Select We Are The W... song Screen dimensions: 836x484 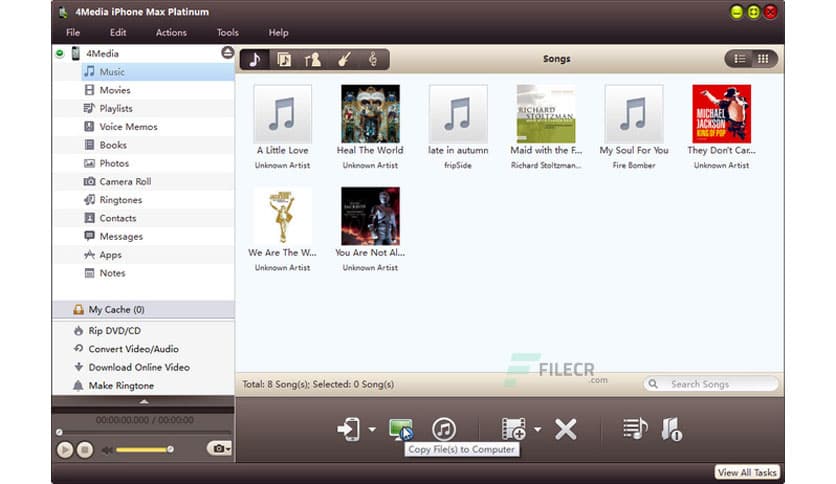pos(283,229)
